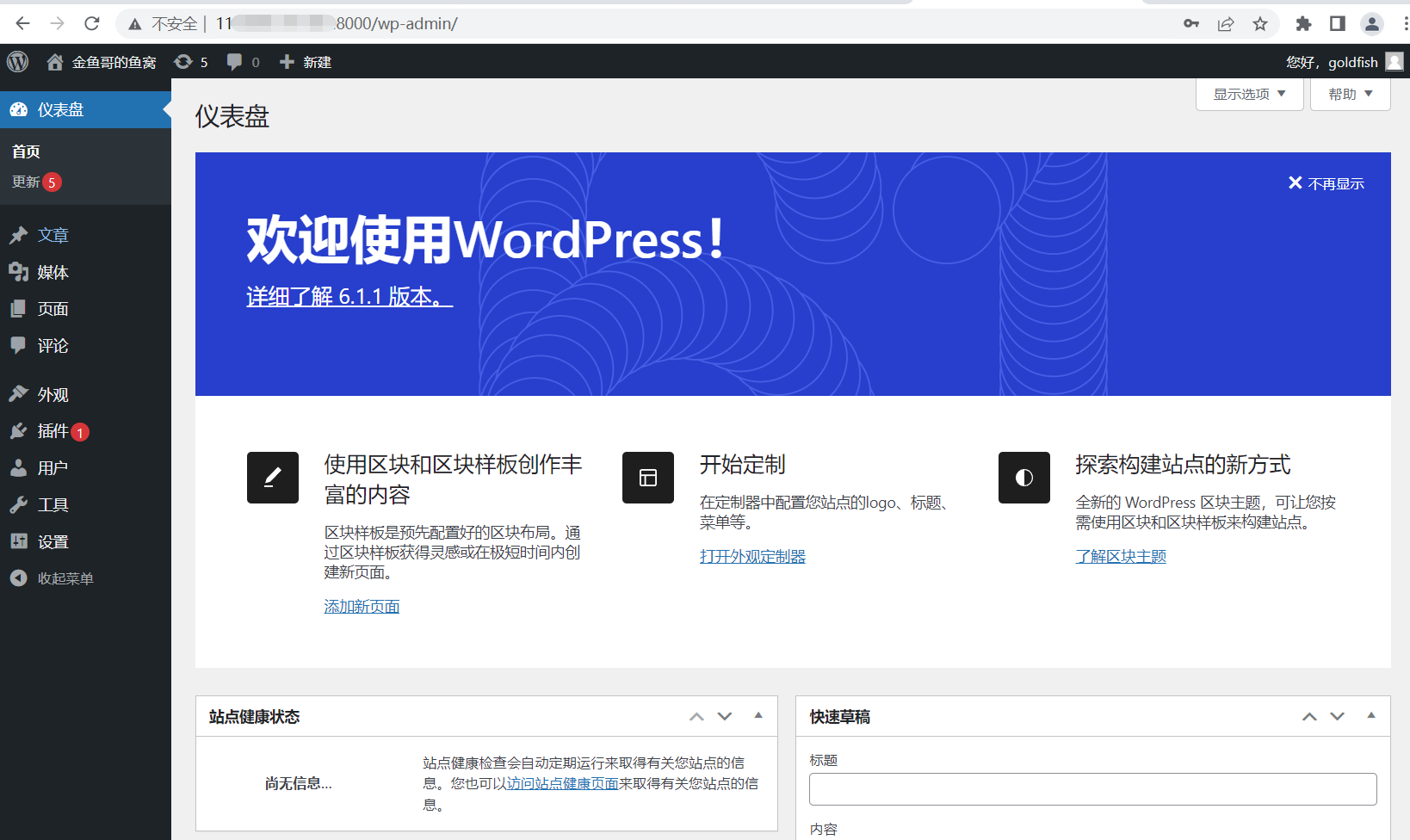This screenshot has height=840, width=1410.
Task: Expand the 显示选项 screen options dropdown
Action: [1250, 94]
